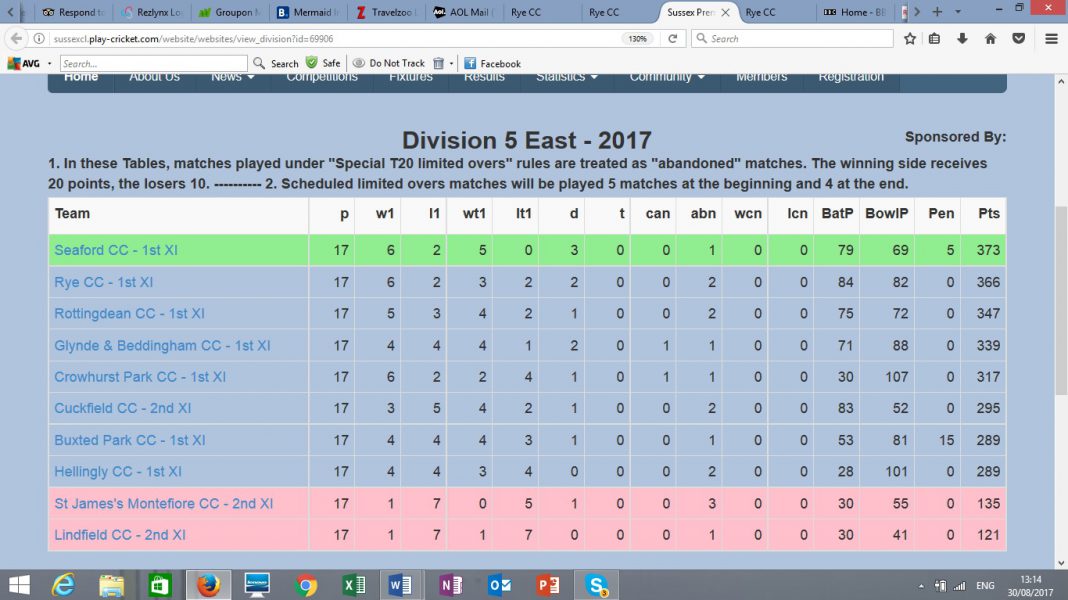Expand the Statistics dropdown menu

566,77
